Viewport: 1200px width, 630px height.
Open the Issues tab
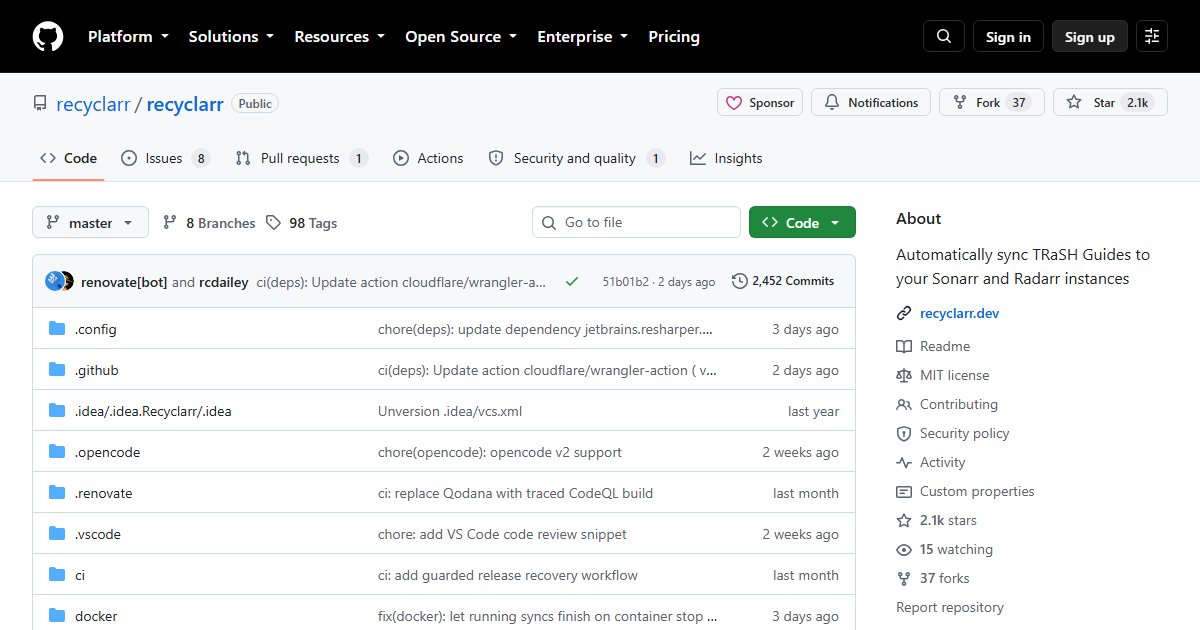165,158
